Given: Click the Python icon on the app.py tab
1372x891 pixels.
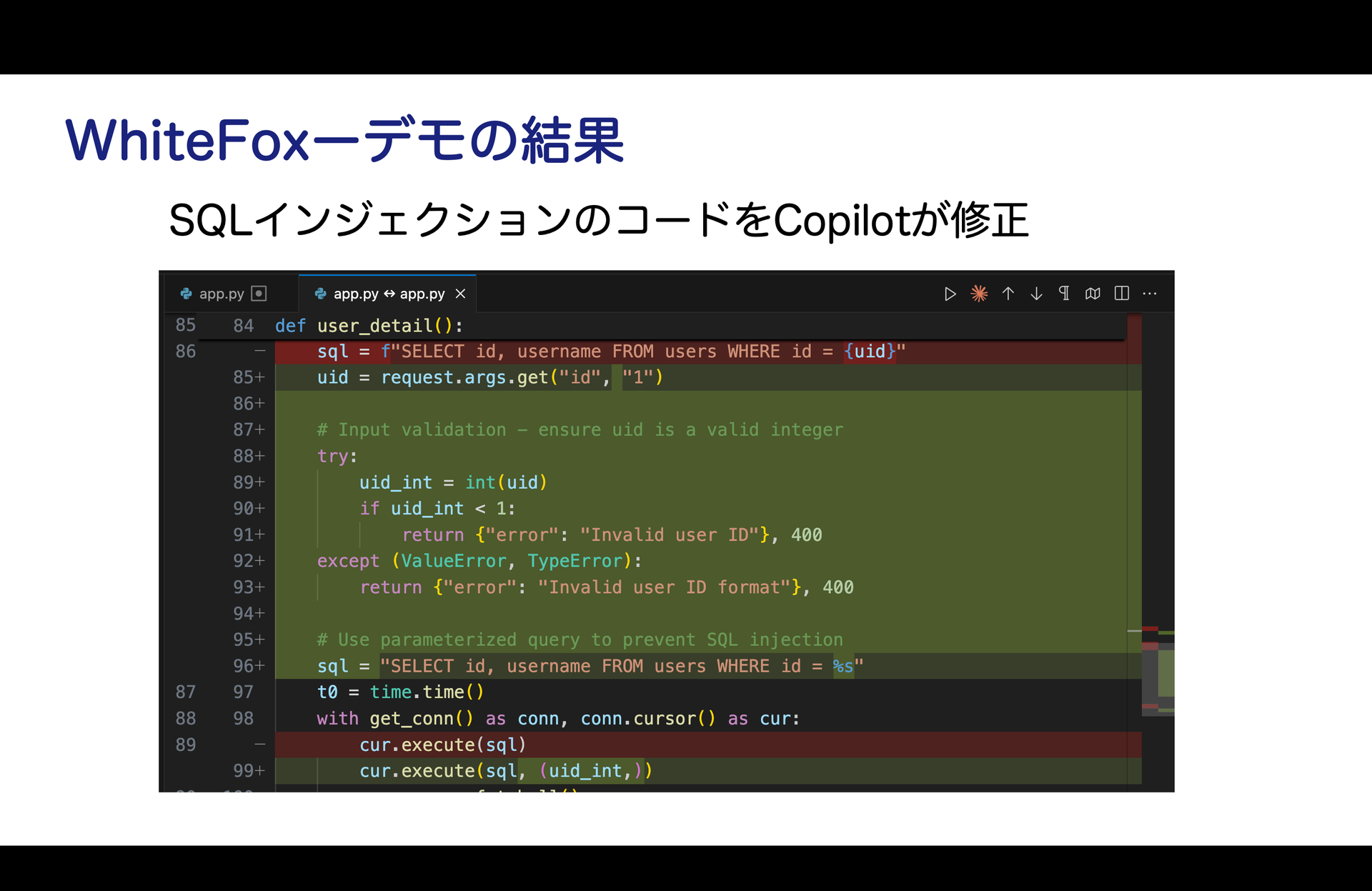Looking at the screenshot, I should (187, 294).
